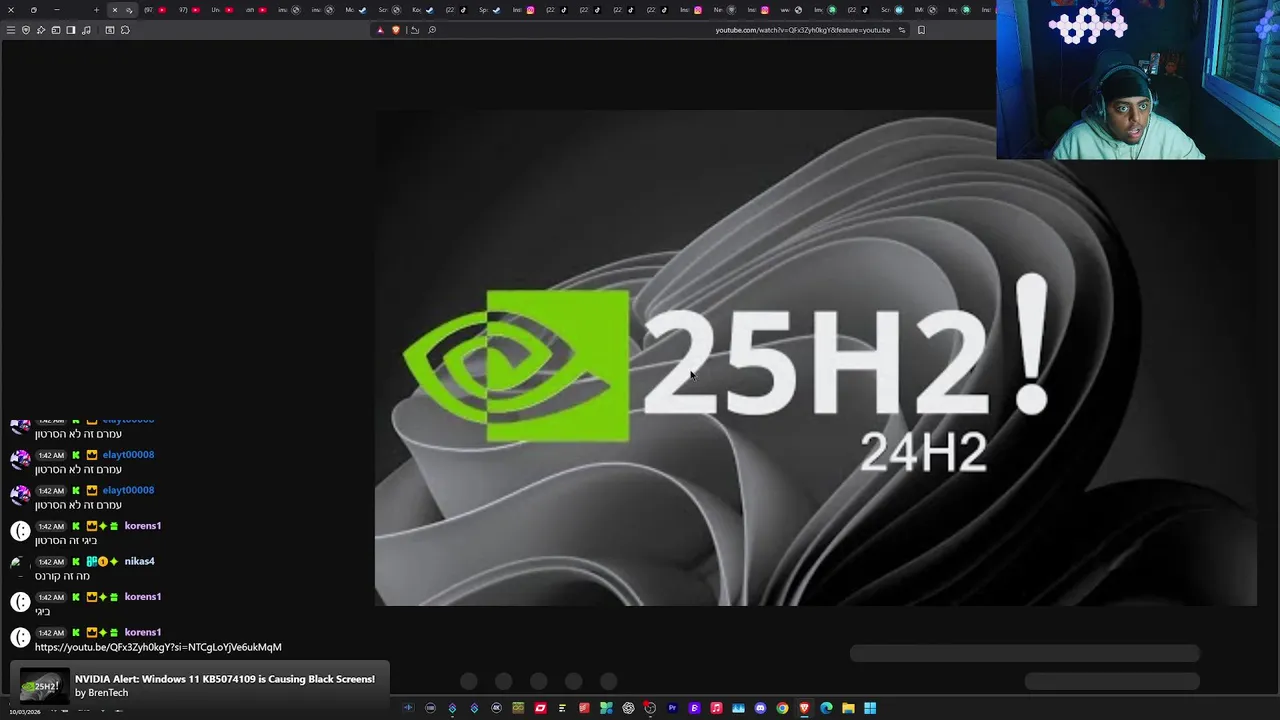The image size is (1280, 720).
Task: Click the Brave browser taskbar icon
Action: tap(804, 708)
